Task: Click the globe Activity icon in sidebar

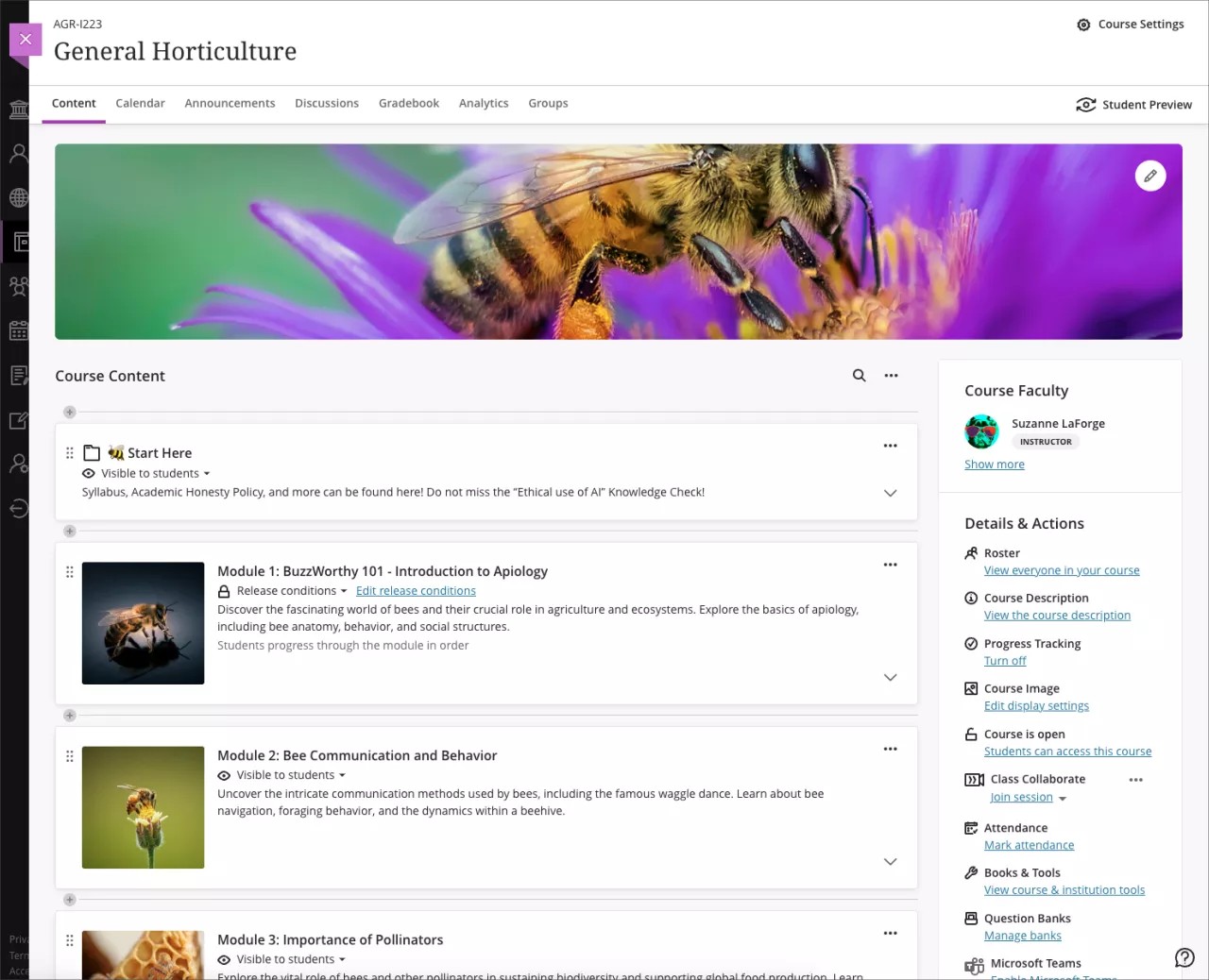Action: pos(19,197)
